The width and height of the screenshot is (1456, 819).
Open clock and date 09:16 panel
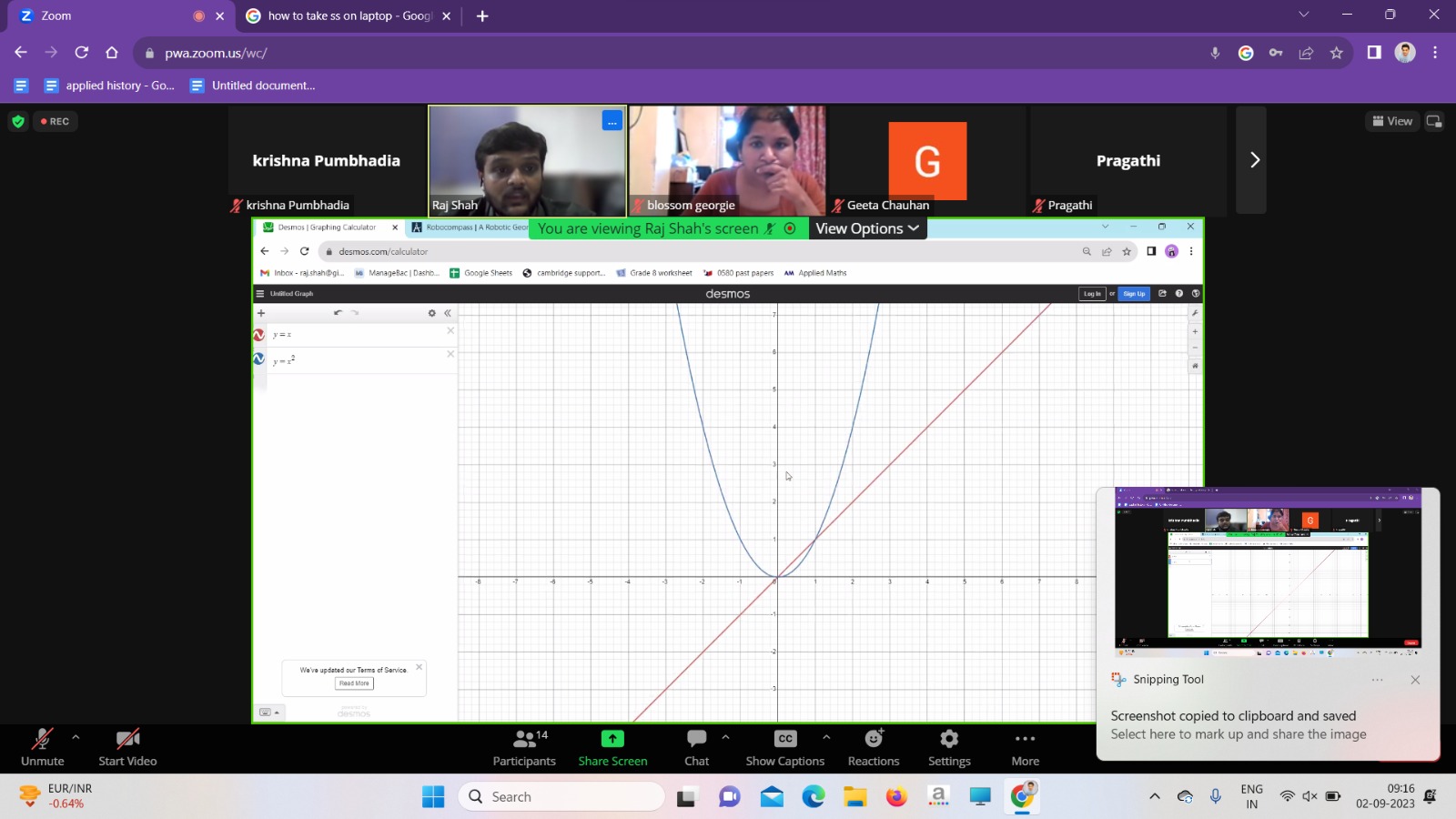[x=1385, y=796]
